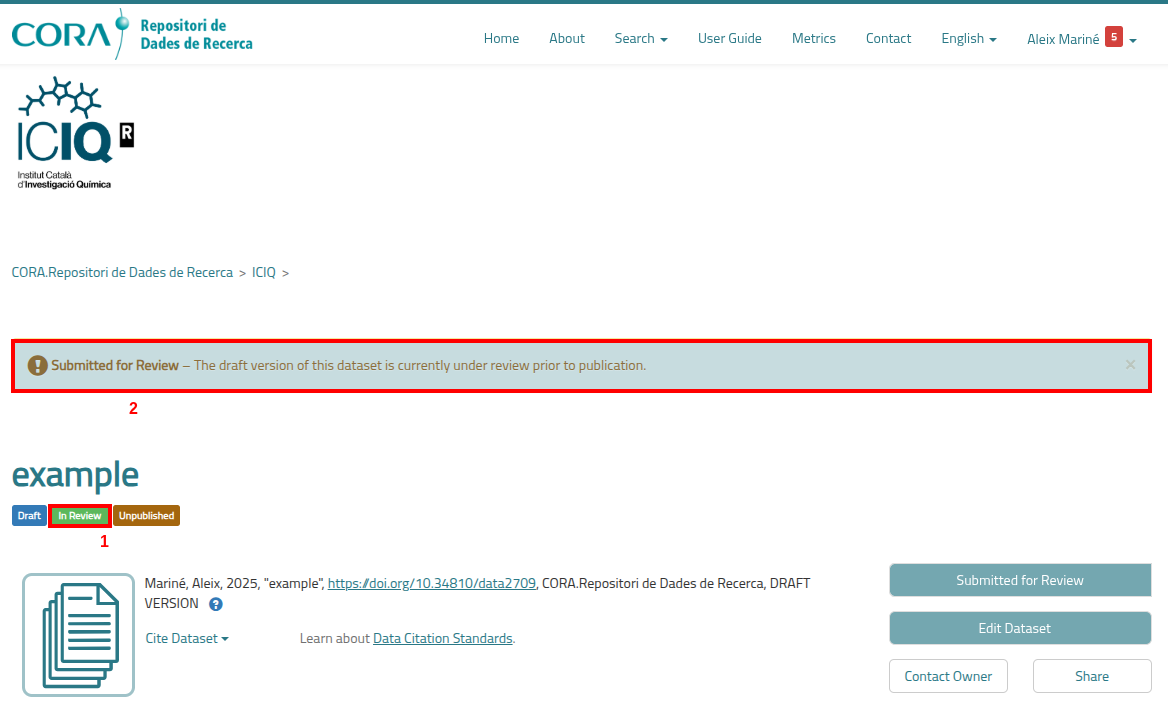
Task: Expand the Aleix Mariné account menu
Action: pyautogui.click(x=1081, y=39)
